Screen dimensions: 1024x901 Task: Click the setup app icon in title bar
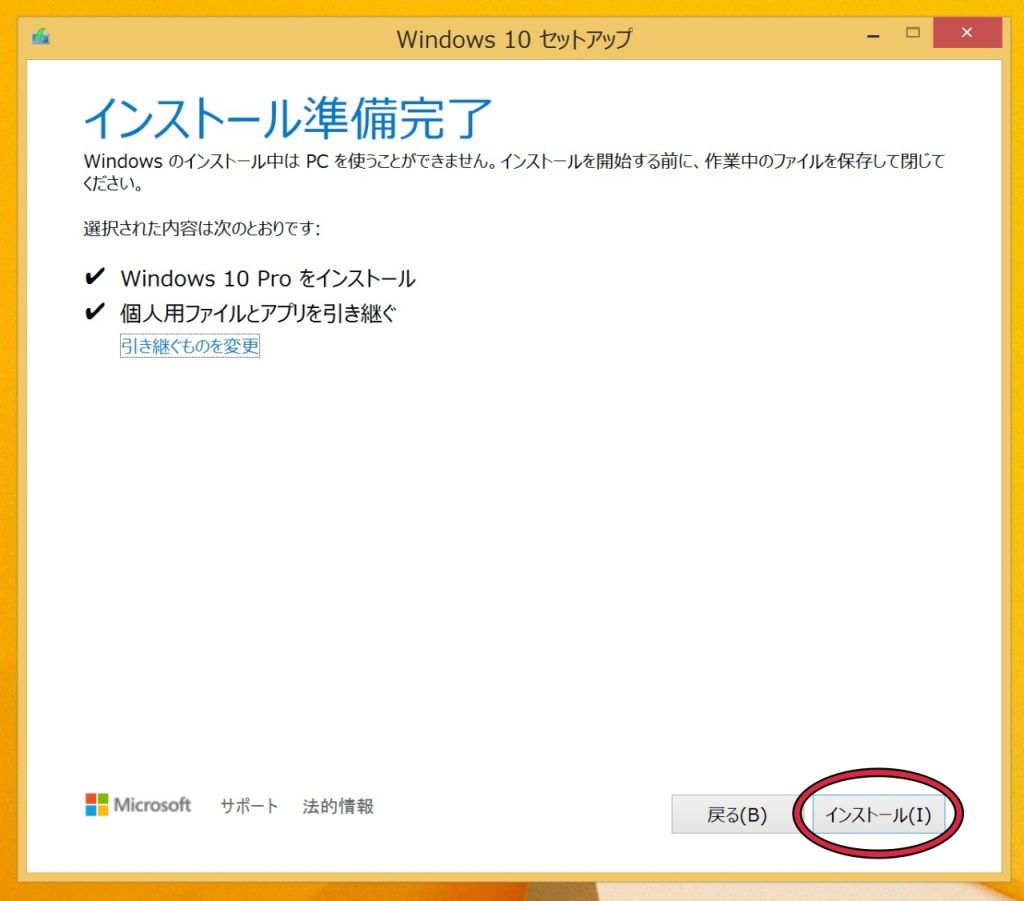[x=41, y=37]
